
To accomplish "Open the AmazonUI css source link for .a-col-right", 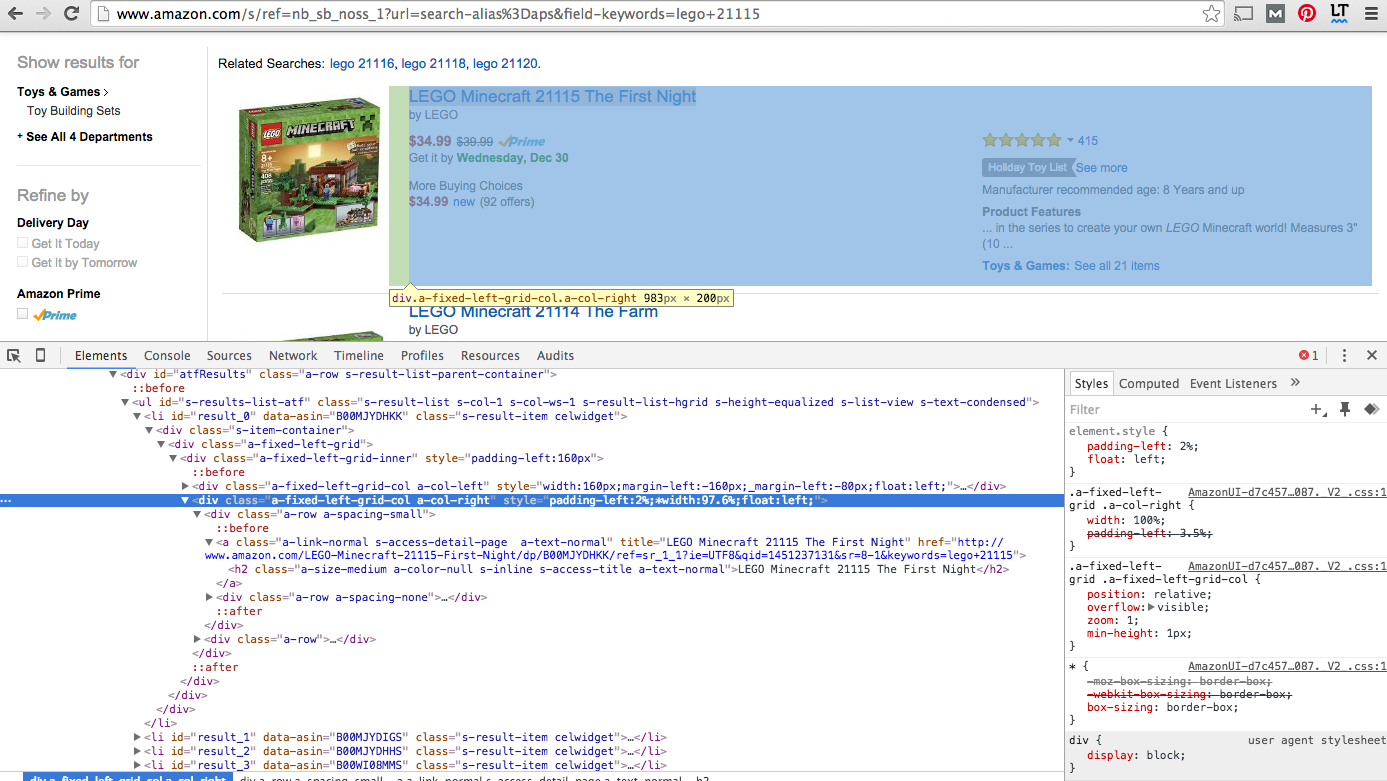I will [1286, 492].
